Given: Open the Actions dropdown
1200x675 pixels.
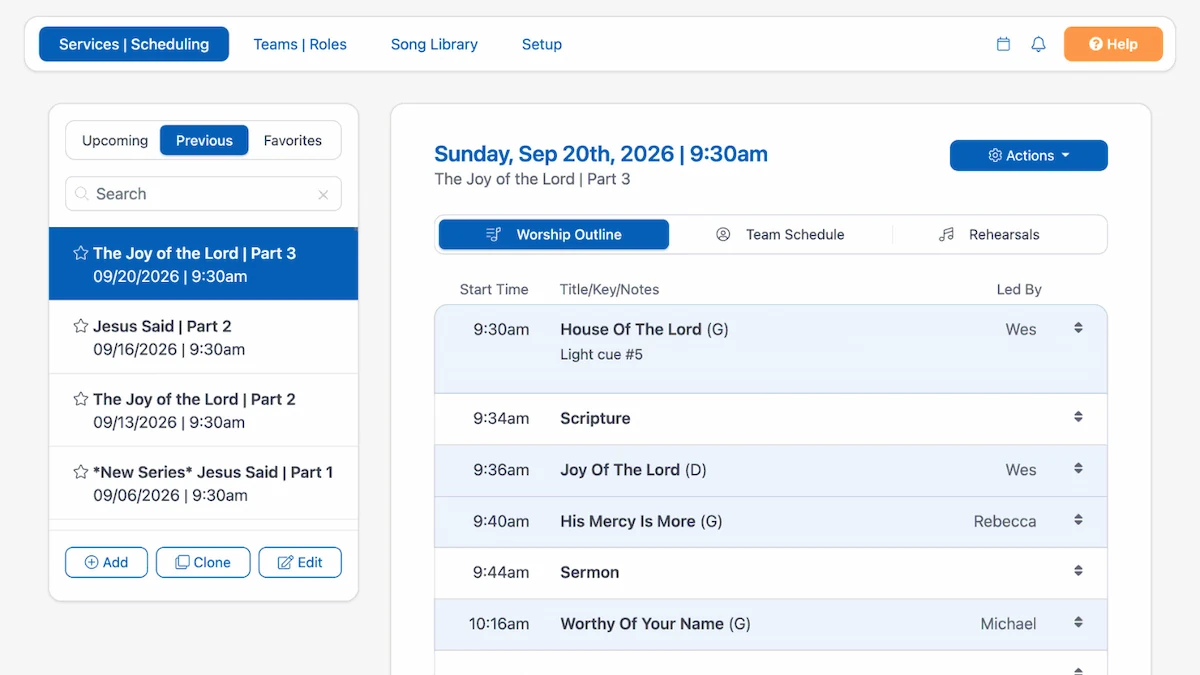Looking at the screenshot, I should (x=1029, y=155).
